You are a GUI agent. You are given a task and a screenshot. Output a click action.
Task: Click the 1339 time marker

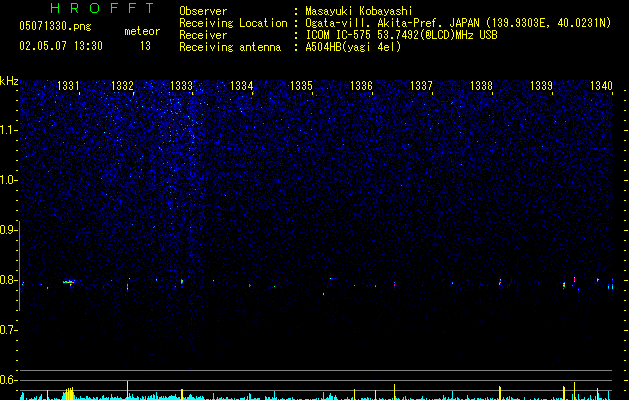[x=541, y=85]
